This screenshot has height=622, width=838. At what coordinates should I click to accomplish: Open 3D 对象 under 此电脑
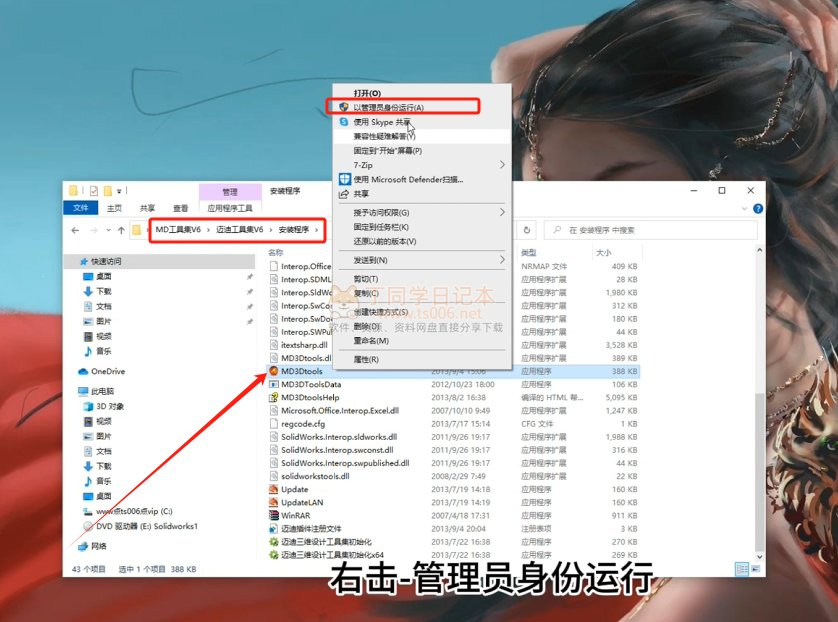[x=110, y=406]
